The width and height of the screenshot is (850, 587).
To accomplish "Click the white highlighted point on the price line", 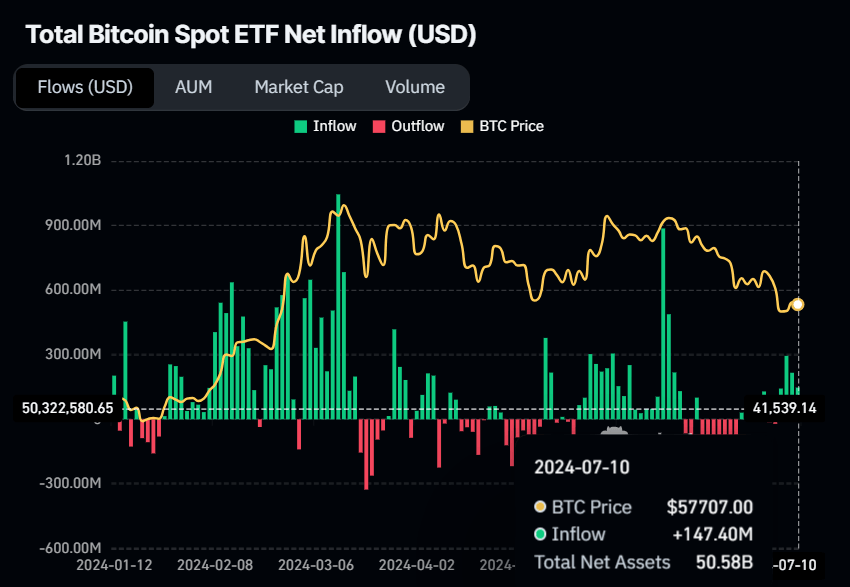I will tap(797, 302).
